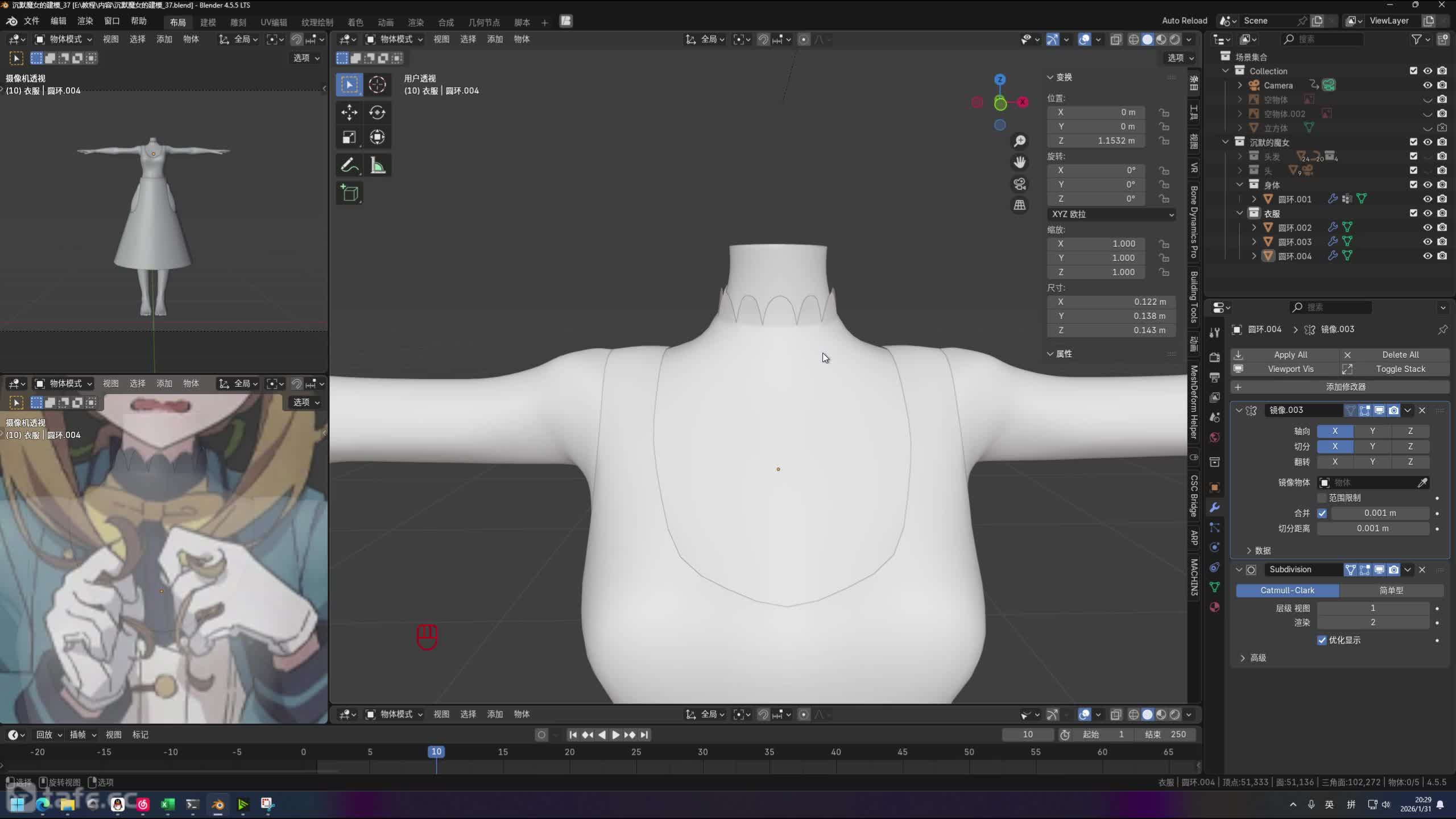Disable the 优化显示 checkbox
This screenshot has width=1456, height=819.
click(1322, 640)
